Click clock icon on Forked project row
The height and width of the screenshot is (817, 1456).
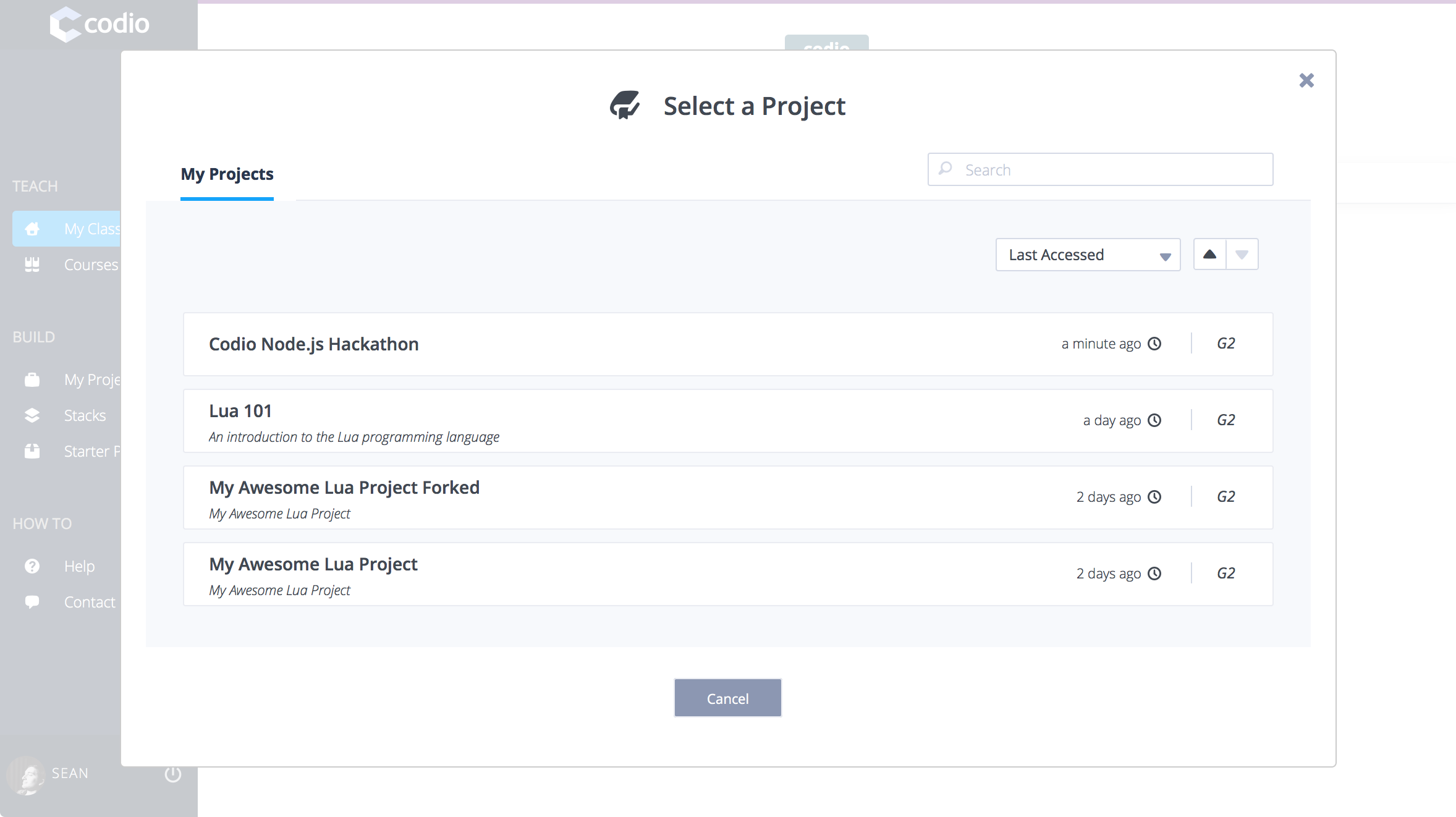pyautogui.click(x=1154, y=497)
